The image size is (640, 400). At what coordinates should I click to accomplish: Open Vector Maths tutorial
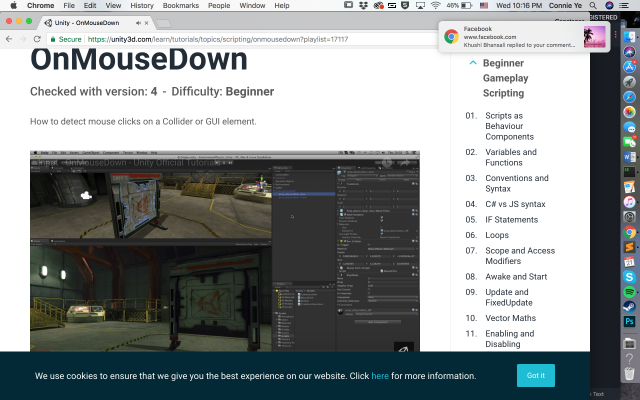510,318
